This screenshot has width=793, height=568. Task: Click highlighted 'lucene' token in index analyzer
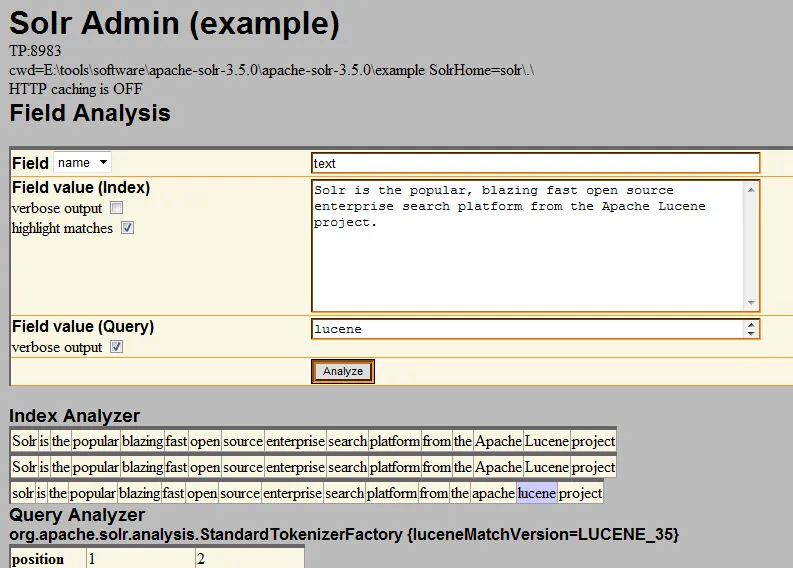coord(537,493)
